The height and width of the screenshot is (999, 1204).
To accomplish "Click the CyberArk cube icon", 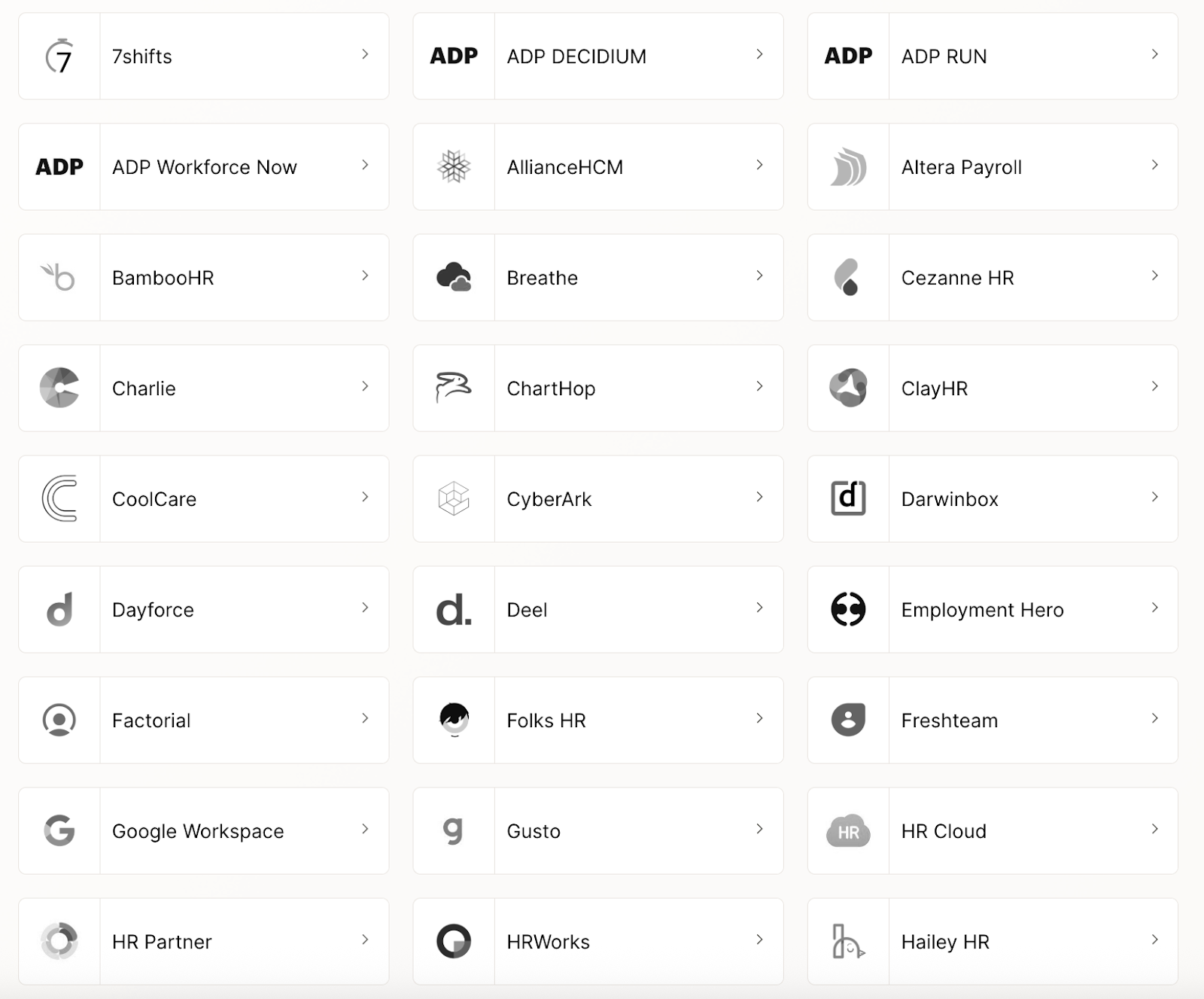I will [454, 498].
